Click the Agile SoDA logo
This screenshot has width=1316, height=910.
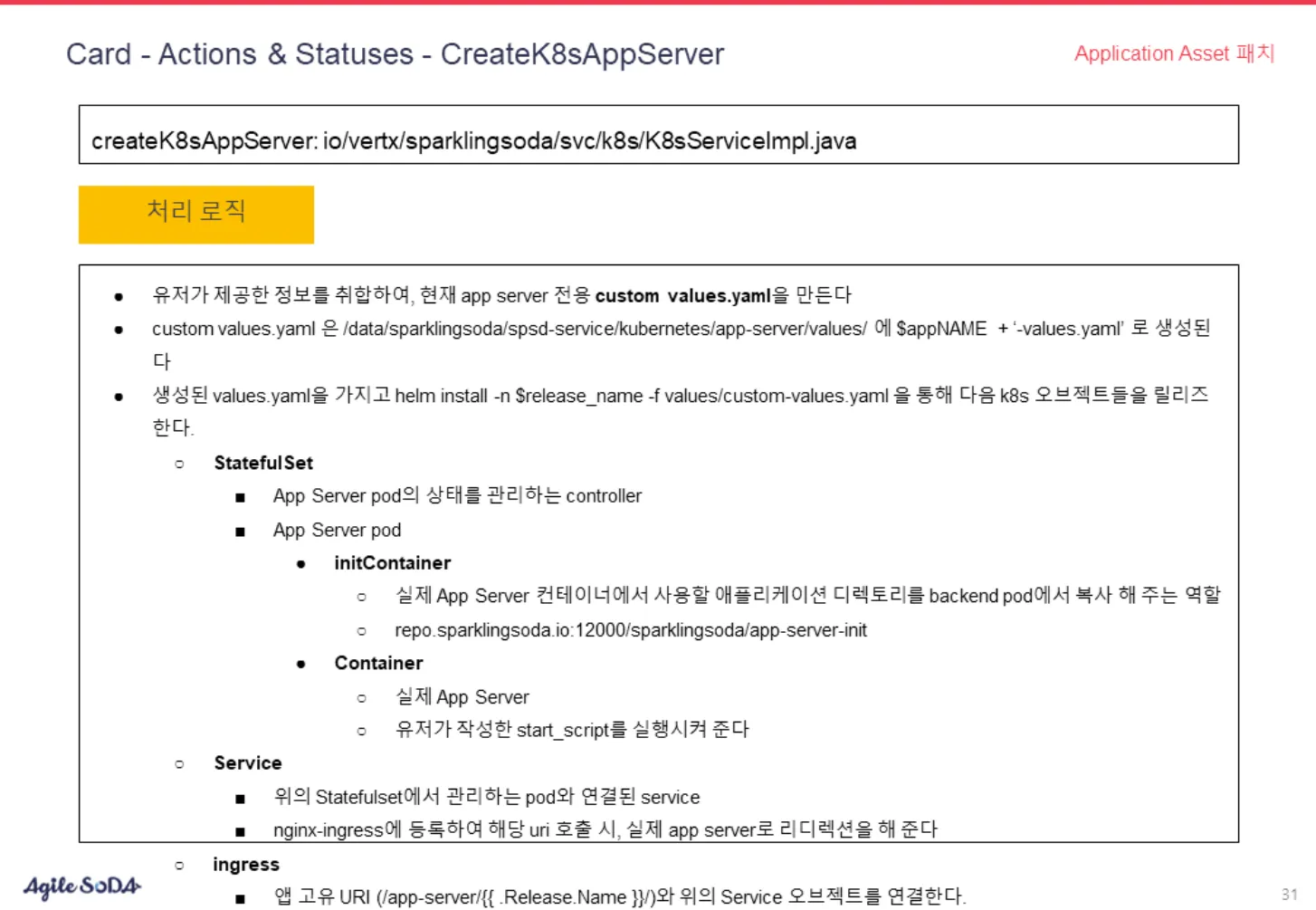81,886
